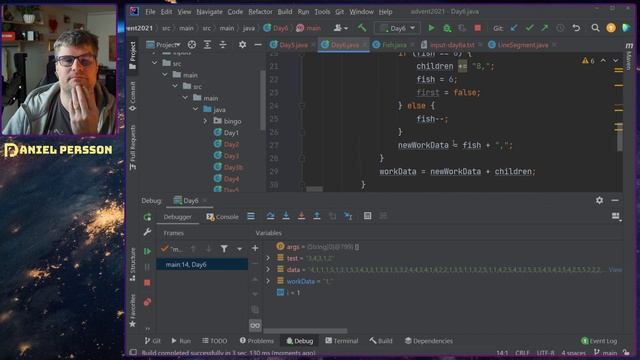Stop the running process in toolbar

[477, 28]
